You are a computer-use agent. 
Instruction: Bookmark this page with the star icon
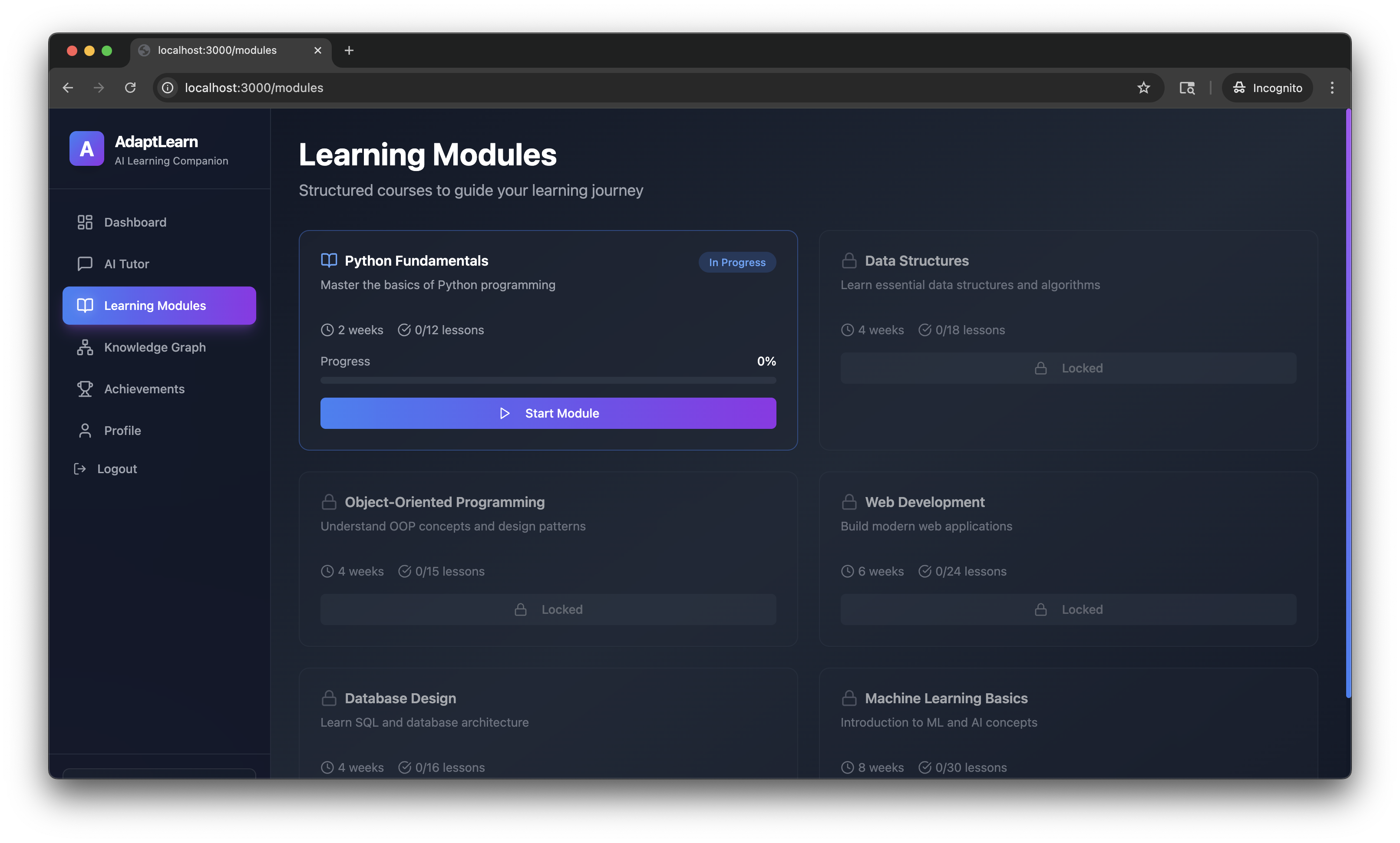[1143, 88]
